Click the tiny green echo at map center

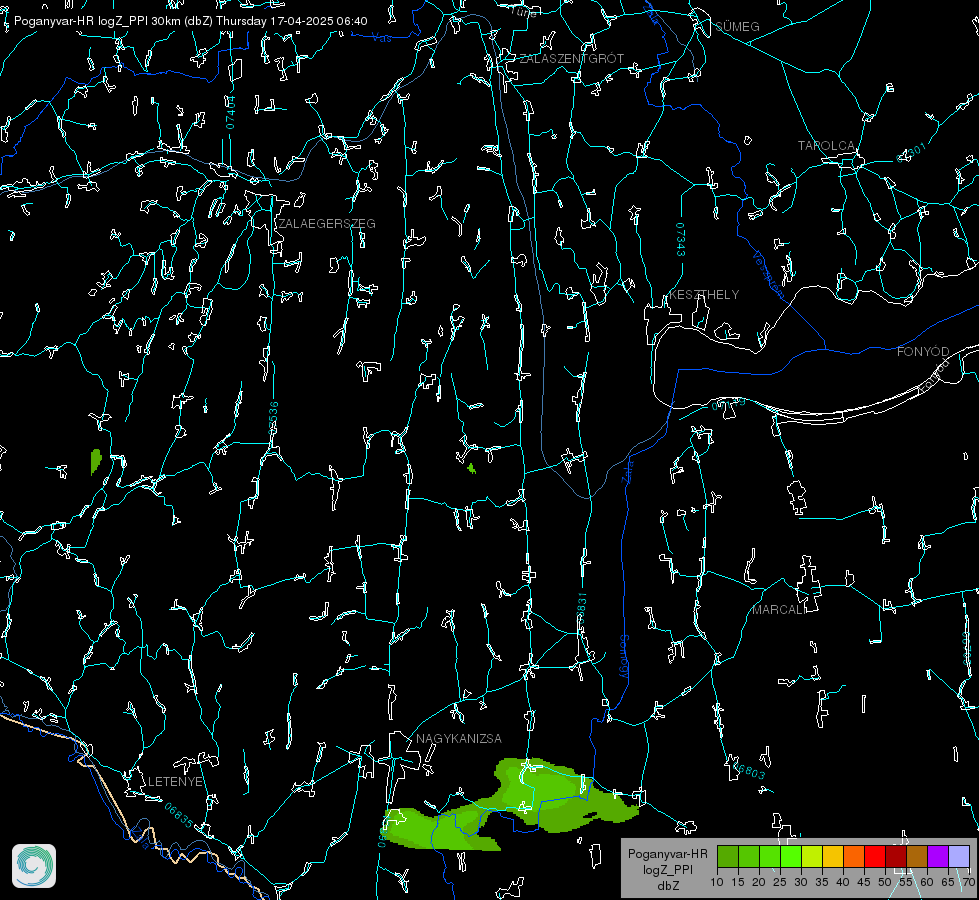(x=471, y=468)
